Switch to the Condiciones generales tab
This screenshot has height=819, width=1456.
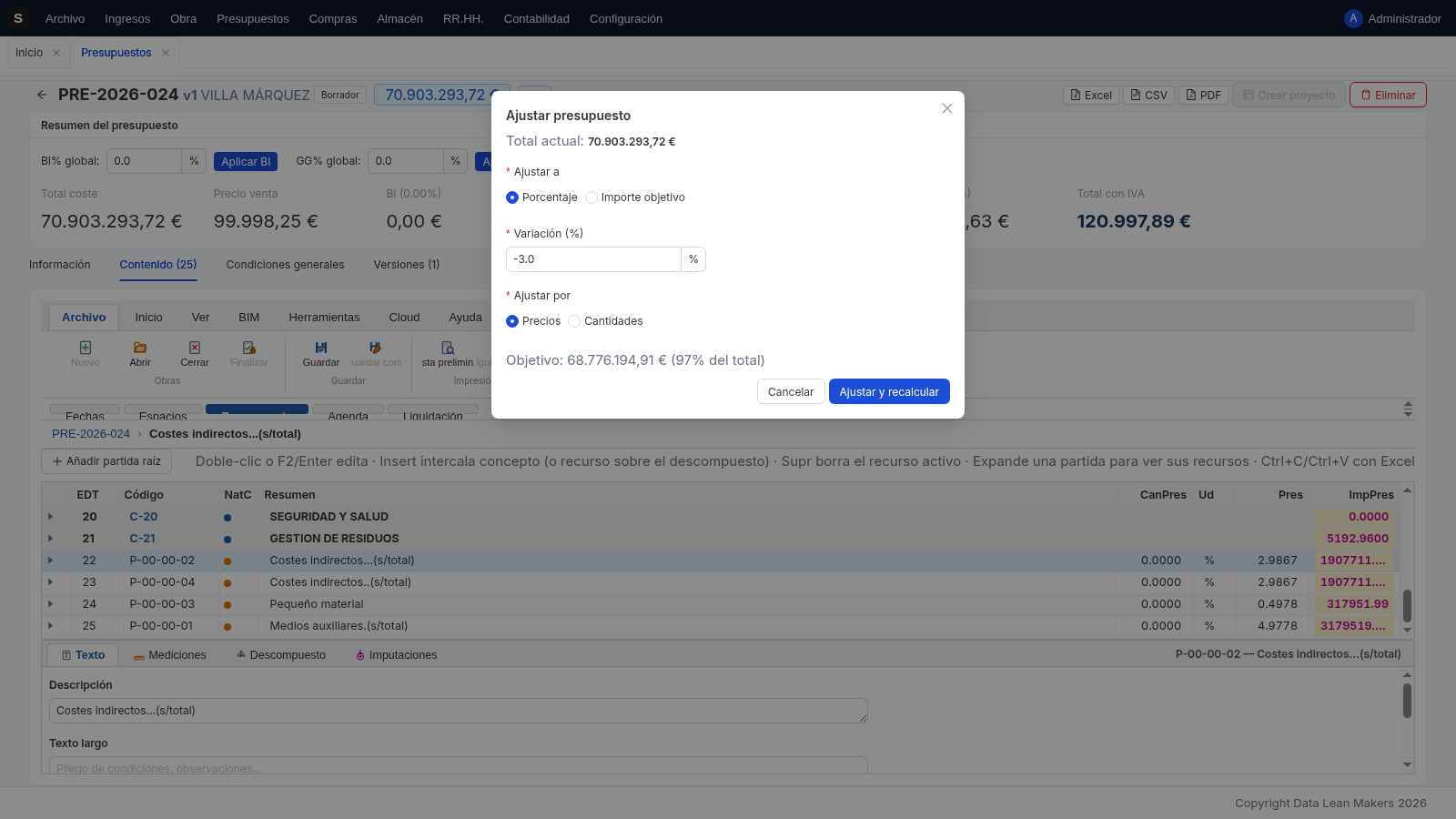285,265
